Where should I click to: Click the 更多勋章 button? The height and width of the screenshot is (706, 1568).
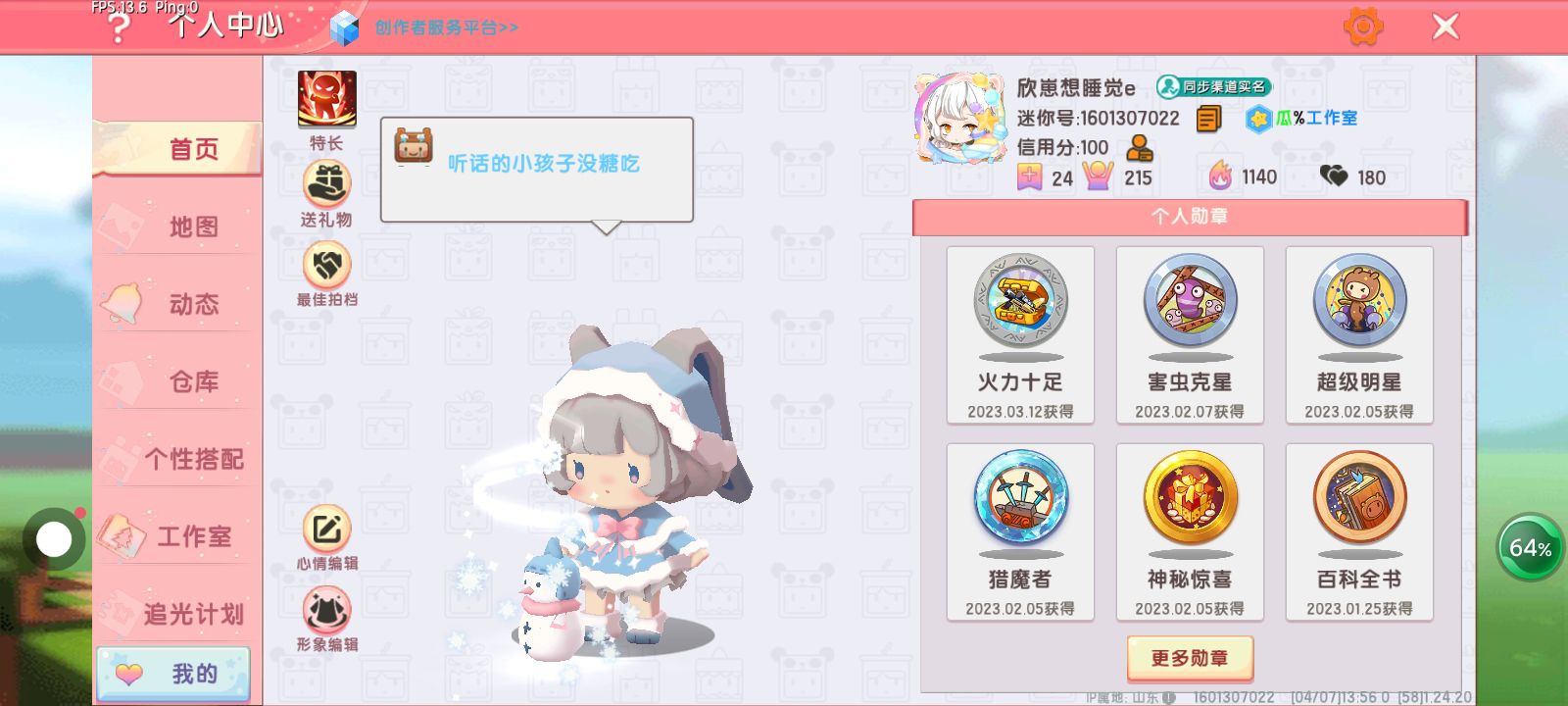[1190, 658]
